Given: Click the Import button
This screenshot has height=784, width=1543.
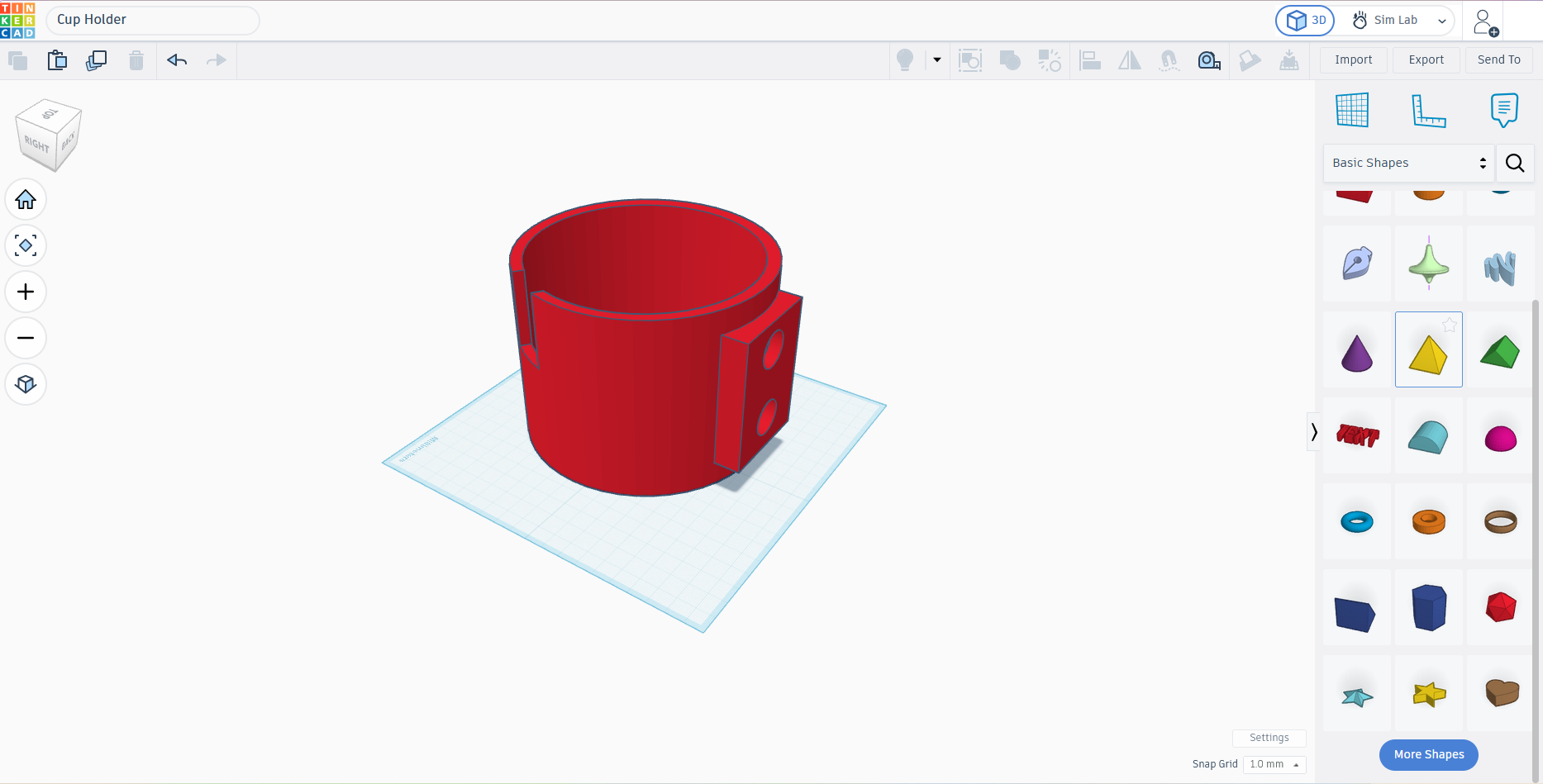Looking at the screenshot, I should (1353, 59).
